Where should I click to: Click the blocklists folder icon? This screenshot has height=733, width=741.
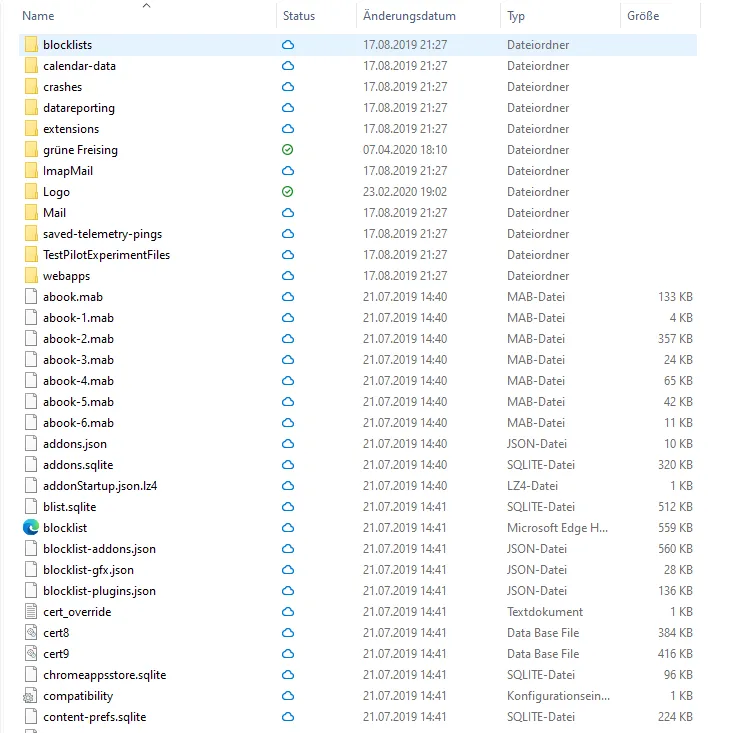(31, 45)
